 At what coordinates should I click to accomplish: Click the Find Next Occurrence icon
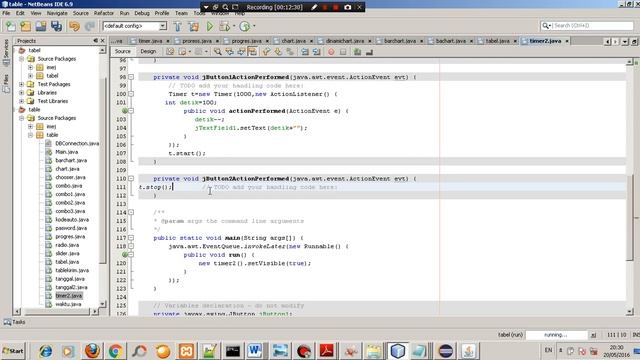coord(241,52)
